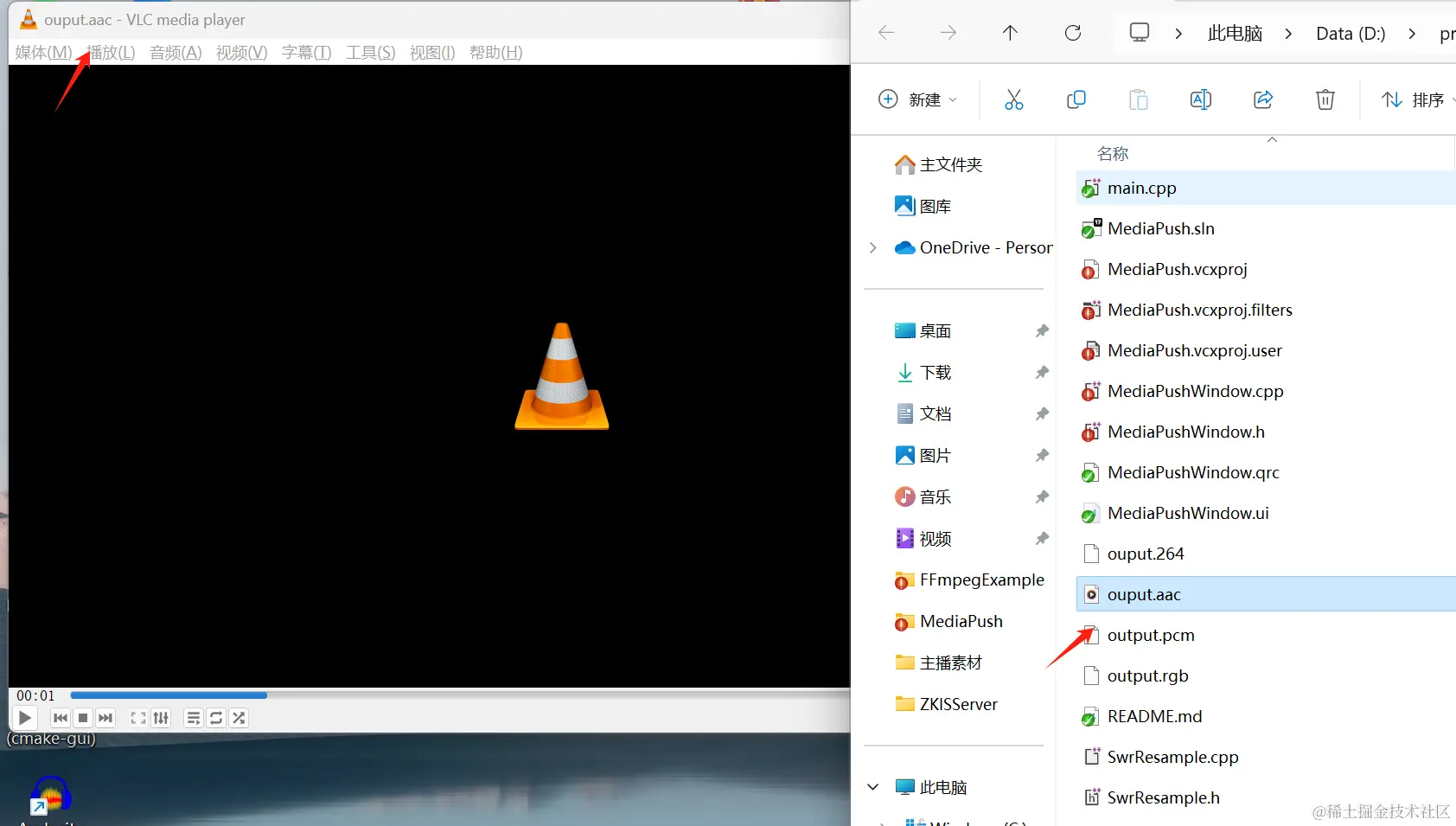Open 图库 in navigation pane

click(923, 206)
